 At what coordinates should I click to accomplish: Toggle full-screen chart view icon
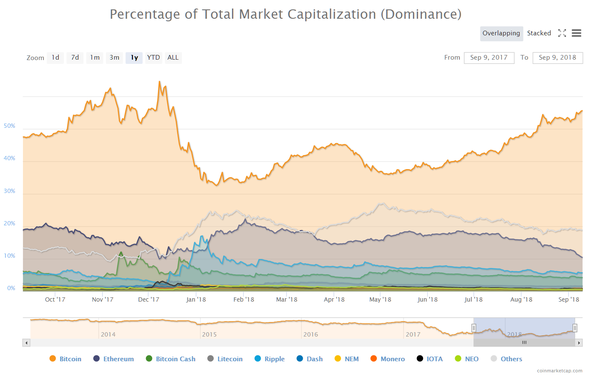(562, 33)
